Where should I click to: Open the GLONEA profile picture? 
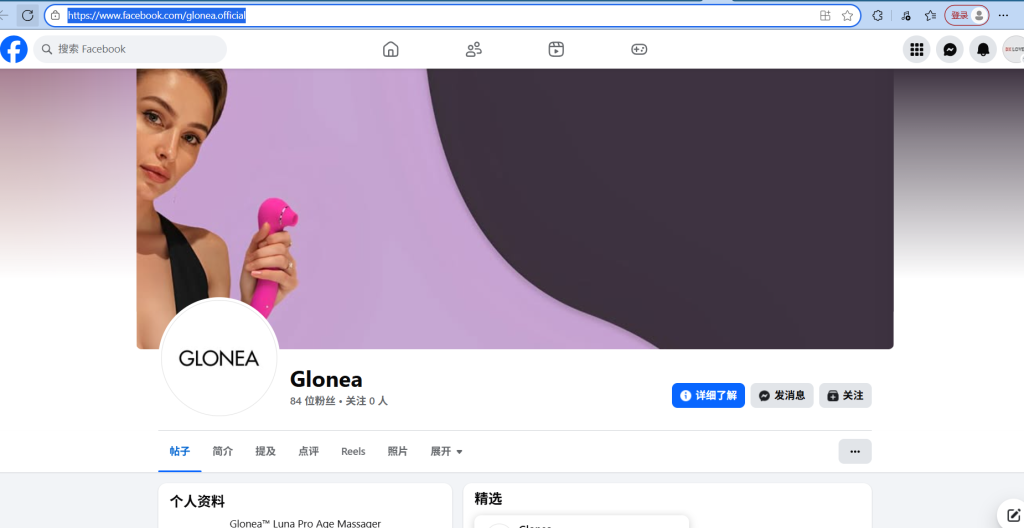pyautogui.click(x=219, y=357)
